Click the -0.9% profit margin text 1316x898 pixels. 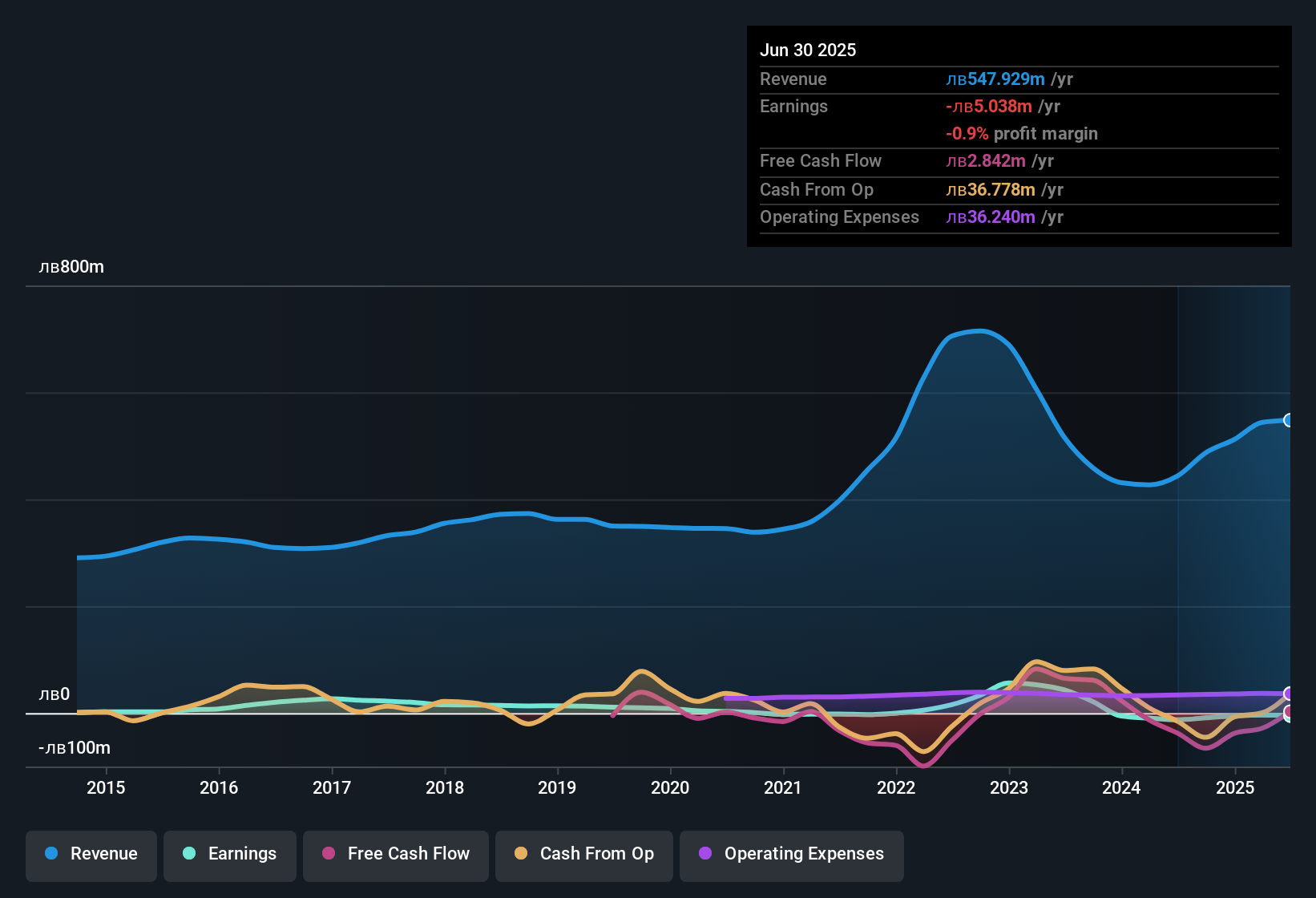tap(1022, 133)
